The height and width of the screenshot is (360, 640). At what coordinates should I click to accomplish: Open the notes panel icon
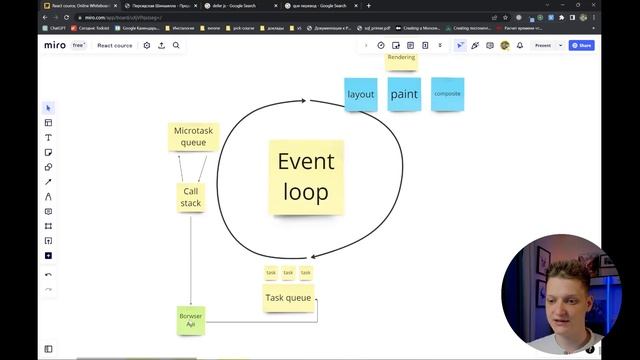click(x=410, y=45)
